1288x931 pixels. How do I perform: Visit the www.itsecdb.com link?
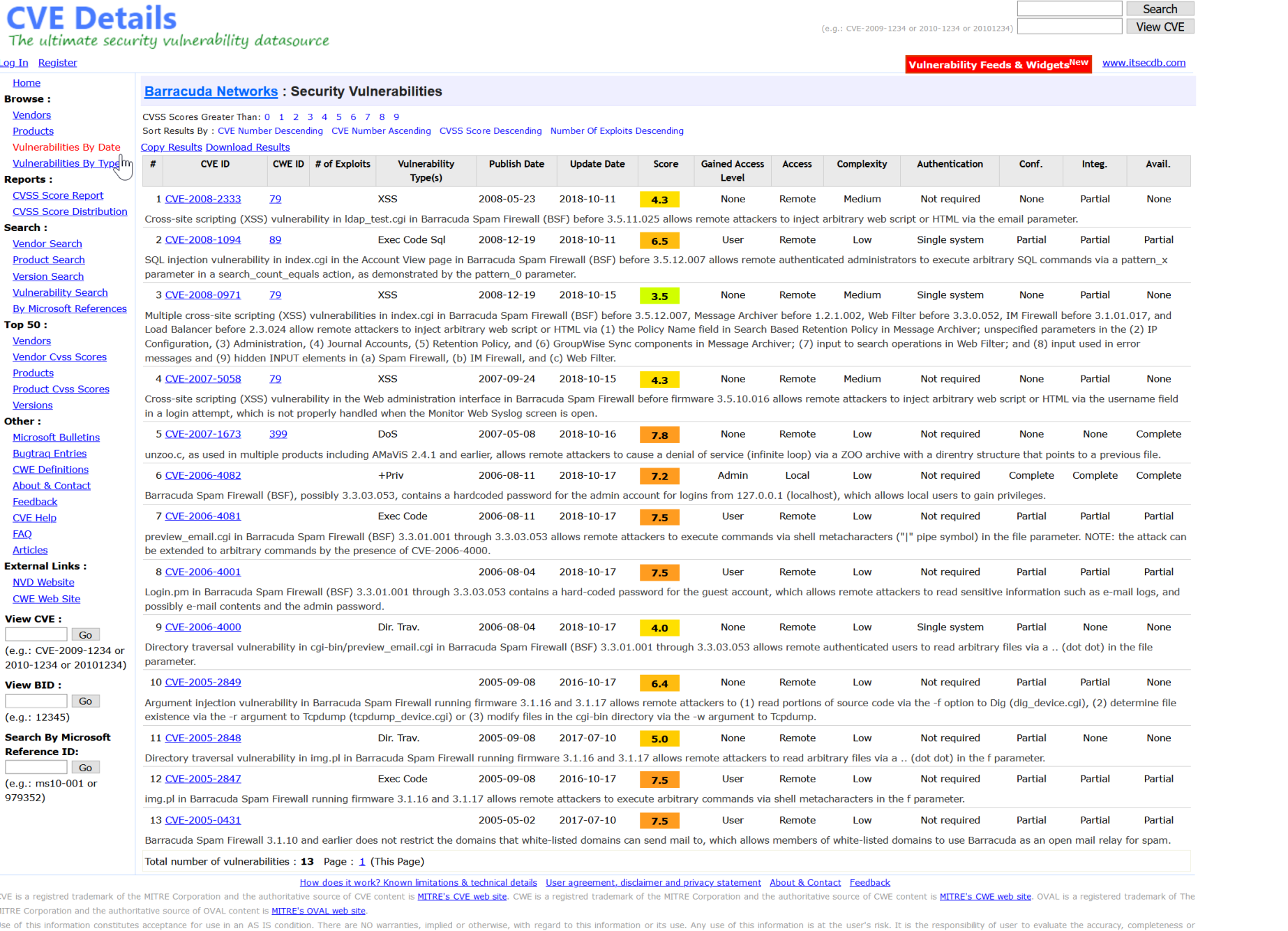(1143, 63)
